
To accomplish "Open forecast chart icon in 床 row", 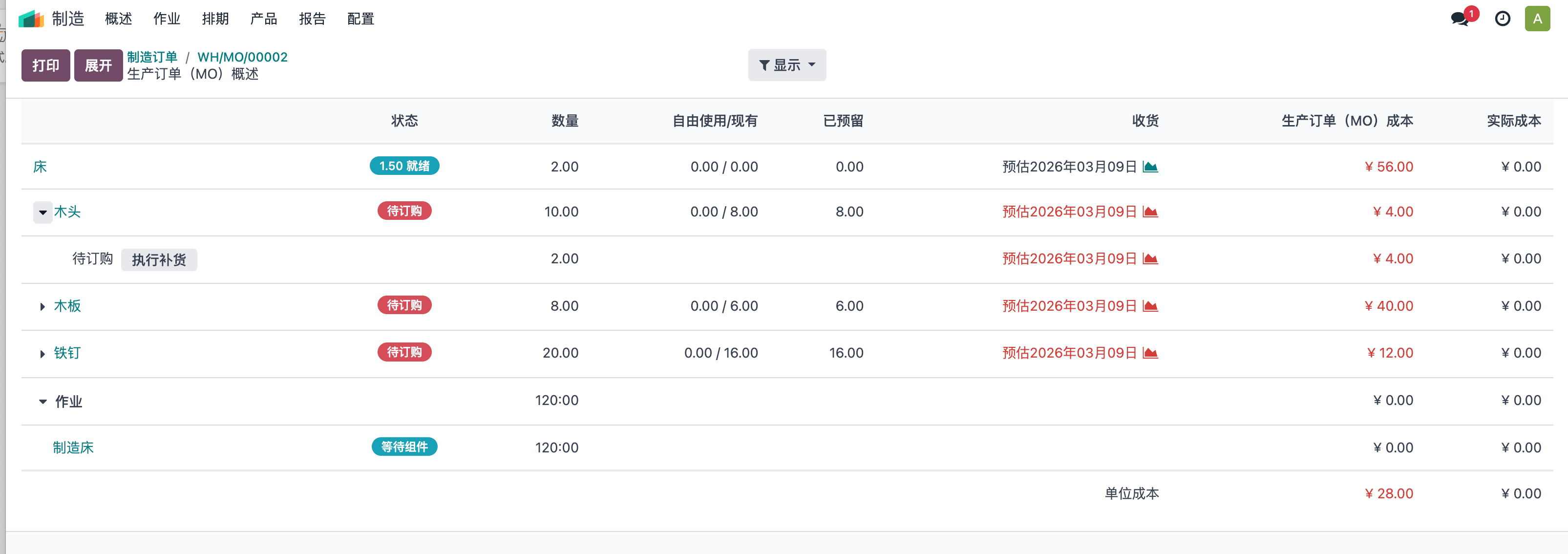I will pos(1150,166).
